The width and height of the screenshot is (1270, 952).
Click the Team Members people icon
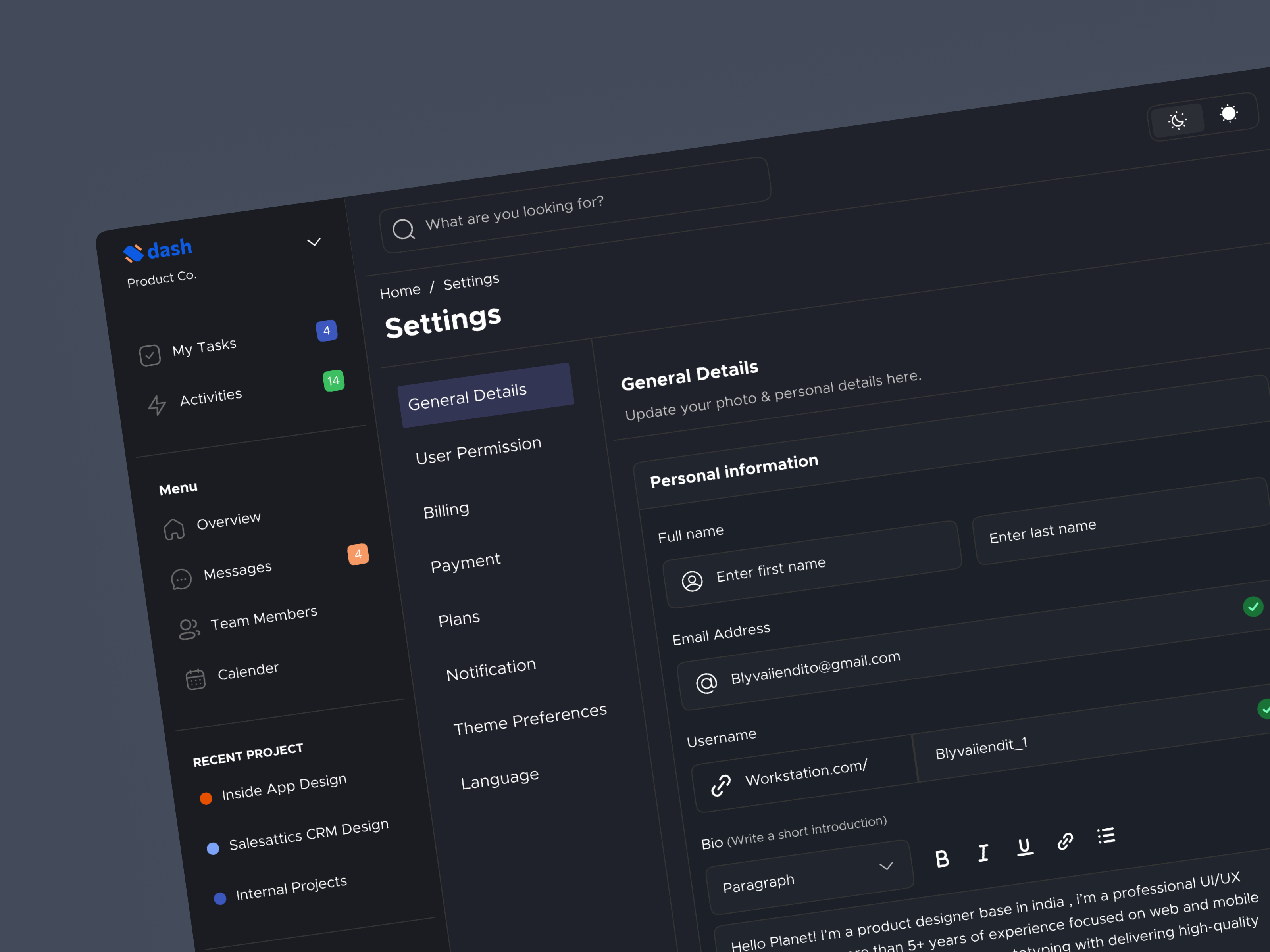tap(189, 630)
